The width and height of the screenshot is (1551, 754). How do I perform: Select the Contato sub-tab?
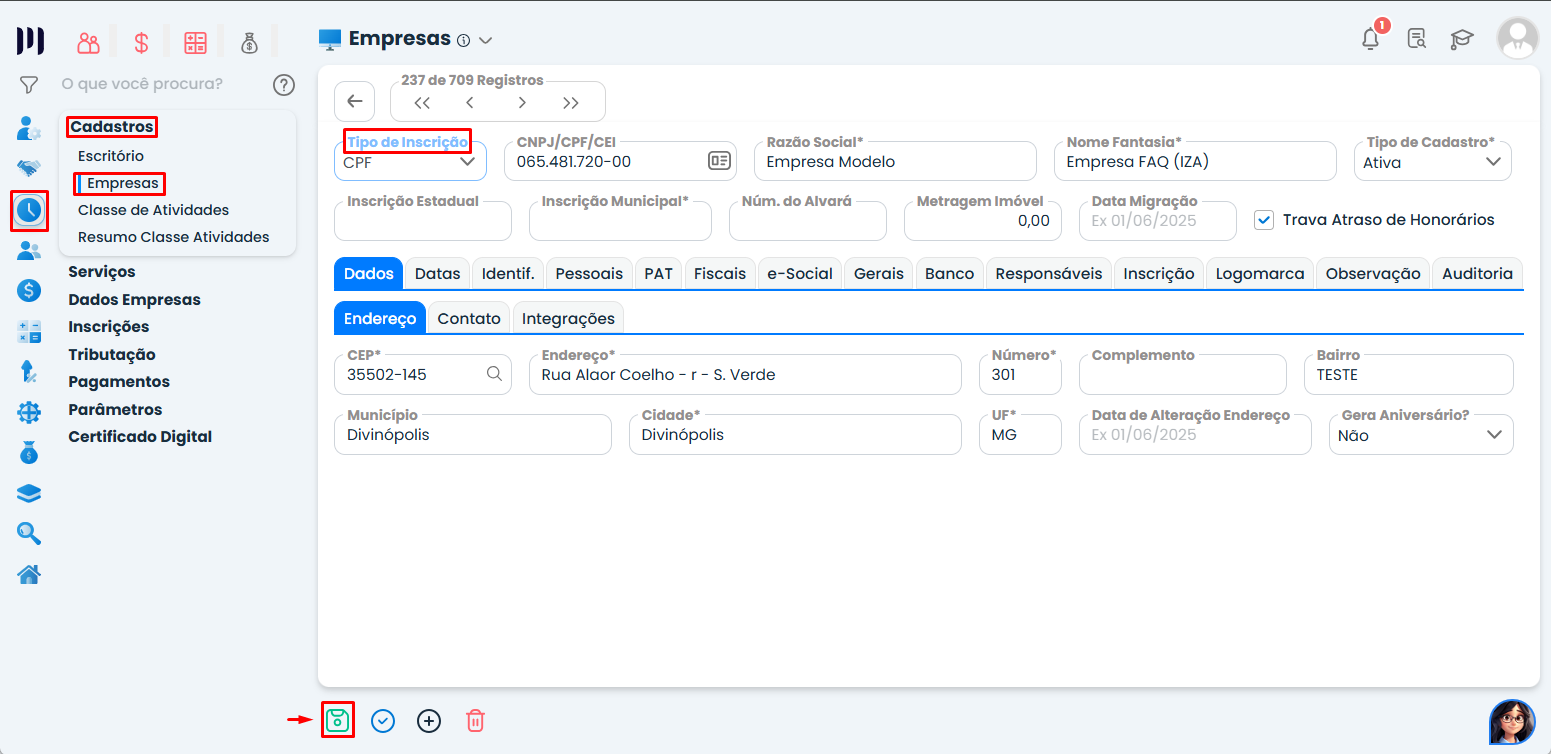tap(469, 318)
